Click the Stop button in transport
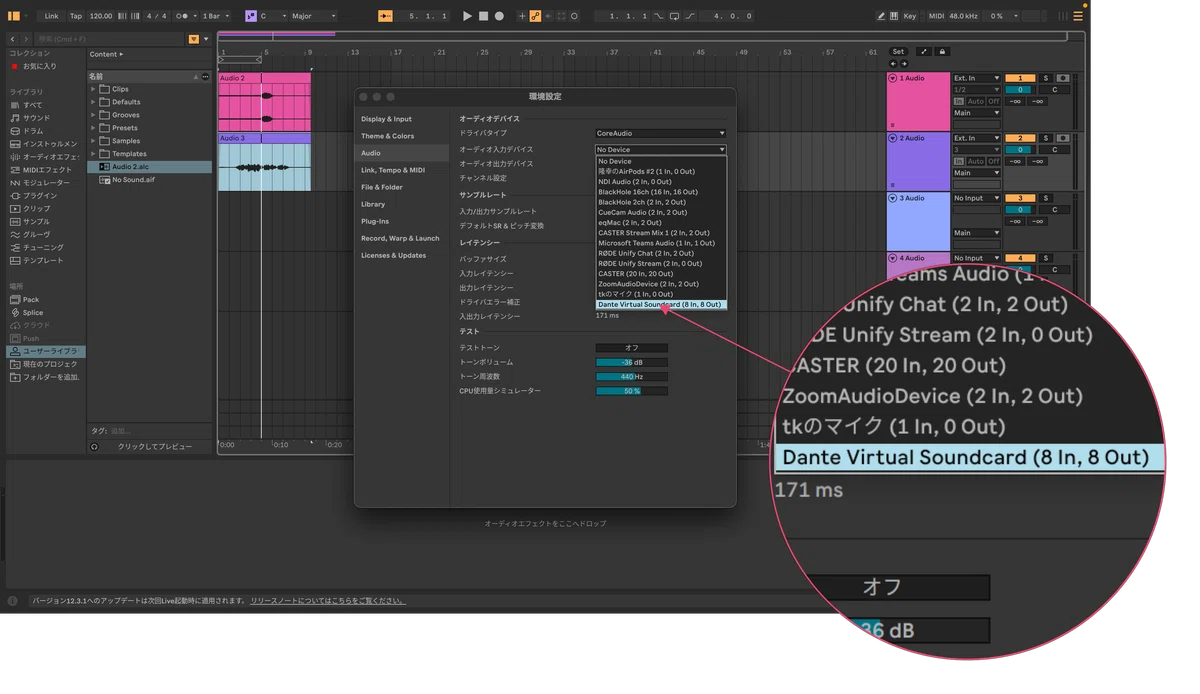This screenshot has width=1200, height=694. pyautogui.click(x=483, y=16)
